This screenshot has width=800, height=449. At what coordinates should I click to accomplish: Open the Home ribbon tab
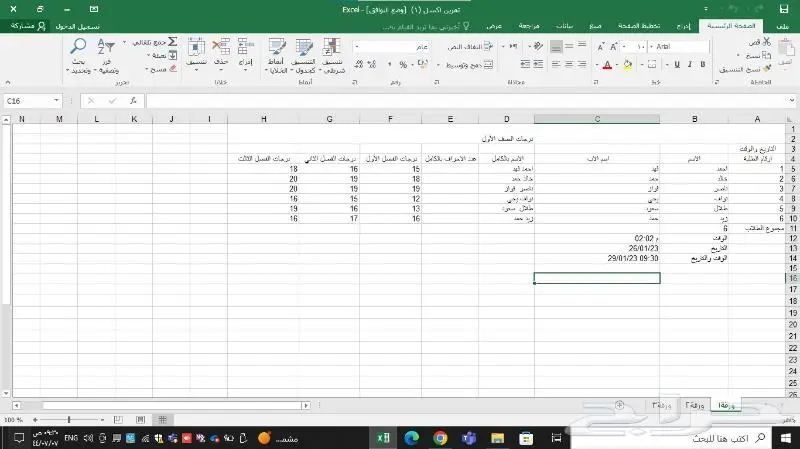[731, 26]
